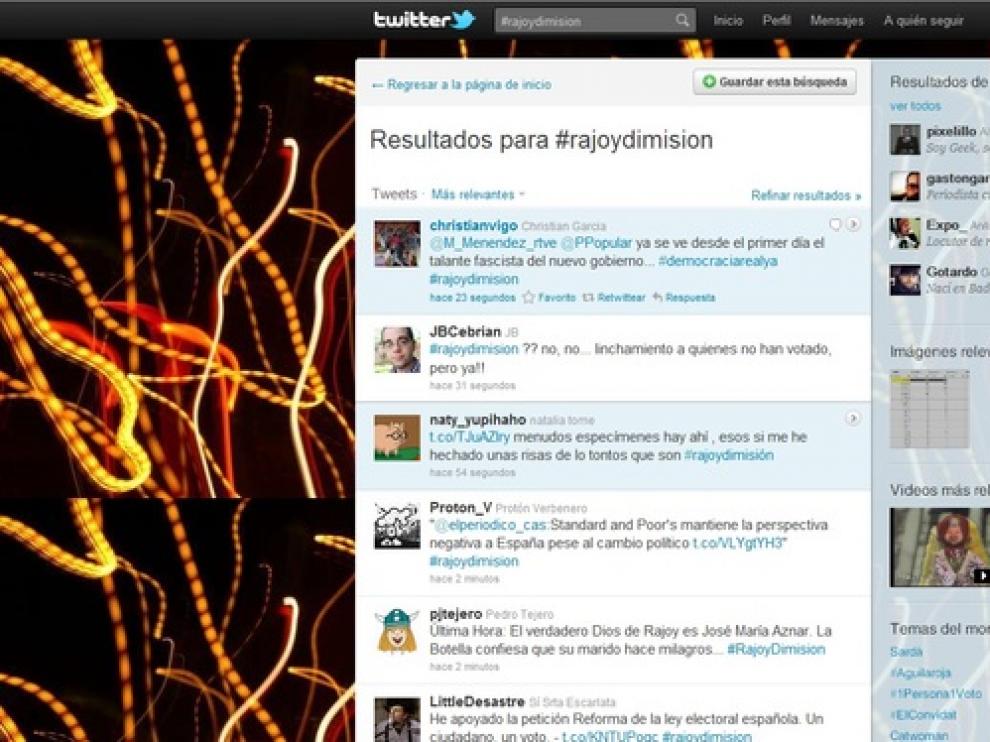Open JBCebrian username link
Image resolution: width=990 pixels, height=742 pixels.
click(465, 332)
